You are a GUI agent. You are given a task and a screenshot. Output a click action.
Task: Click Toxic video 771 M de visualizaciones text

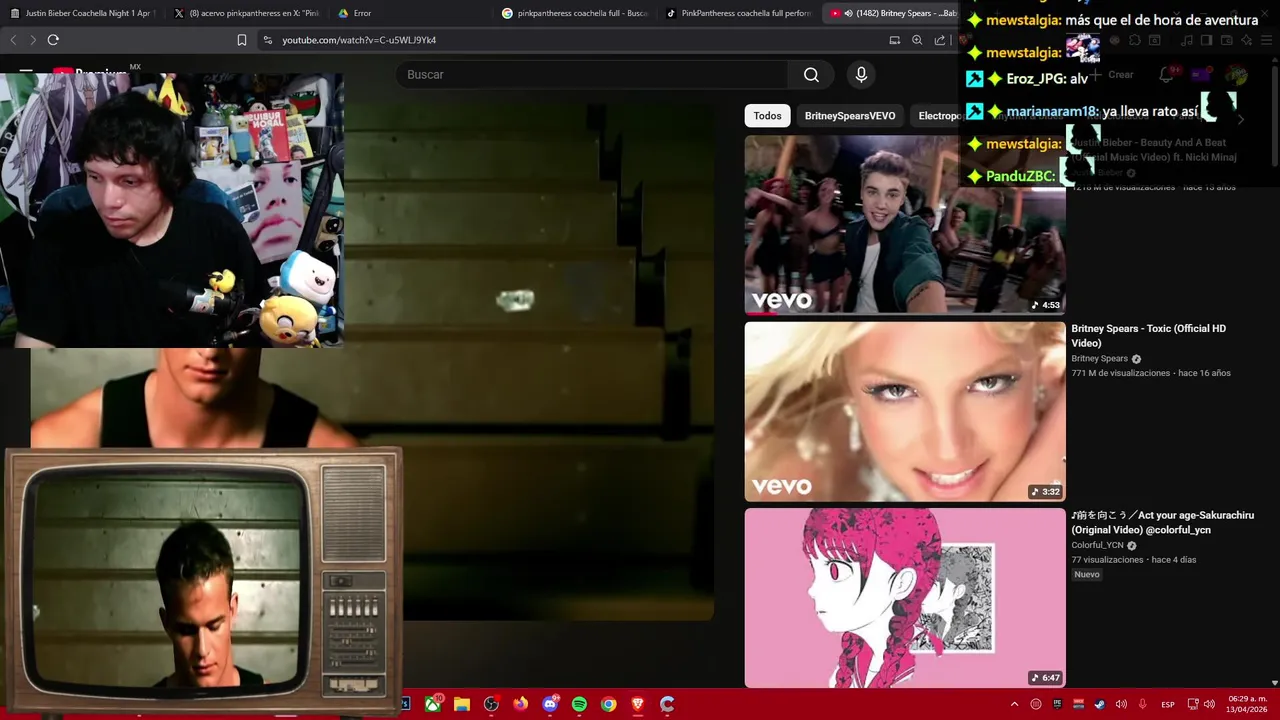1120,373
